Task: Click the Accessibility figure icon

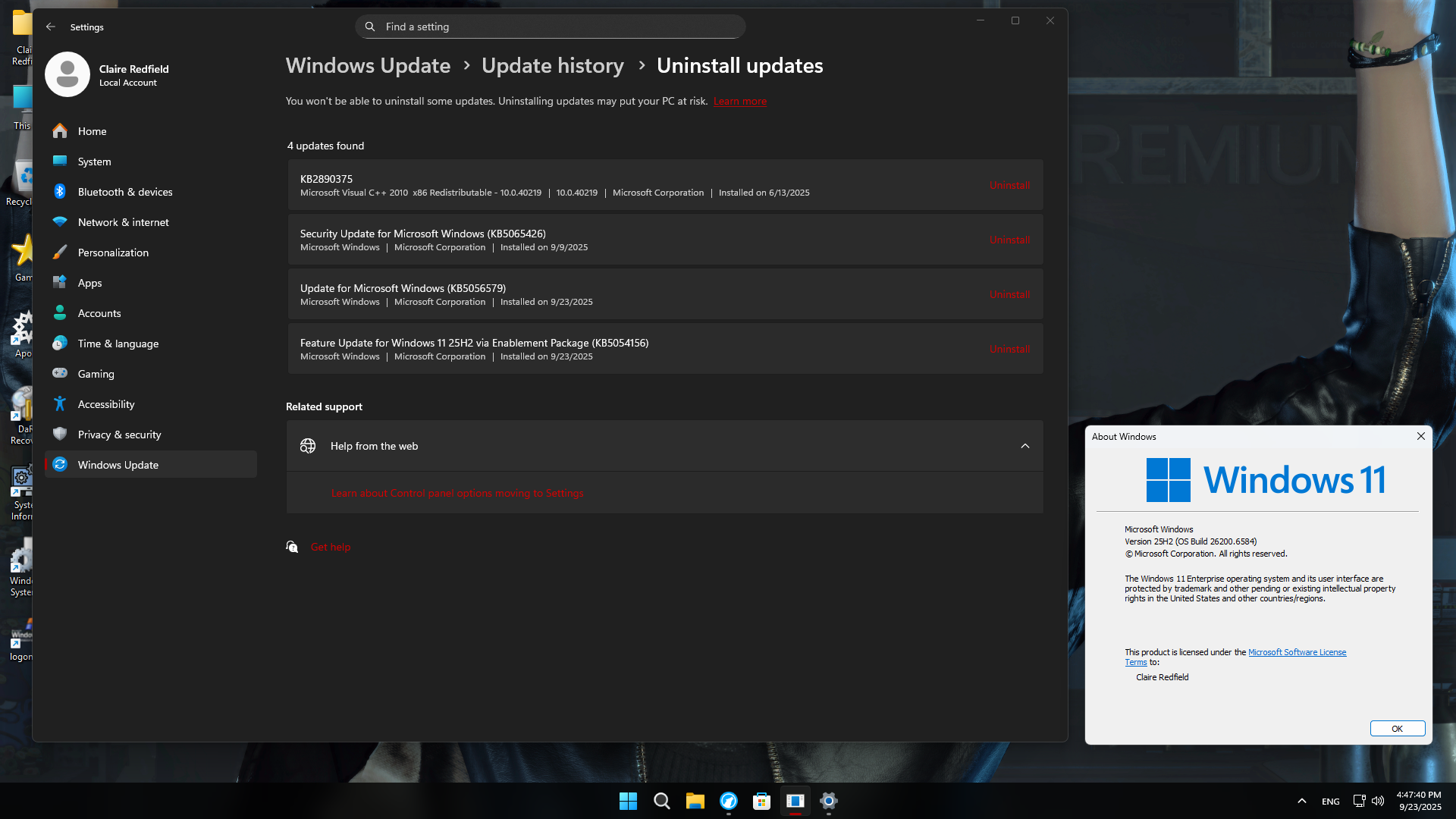Action: [x=60, y=404]
